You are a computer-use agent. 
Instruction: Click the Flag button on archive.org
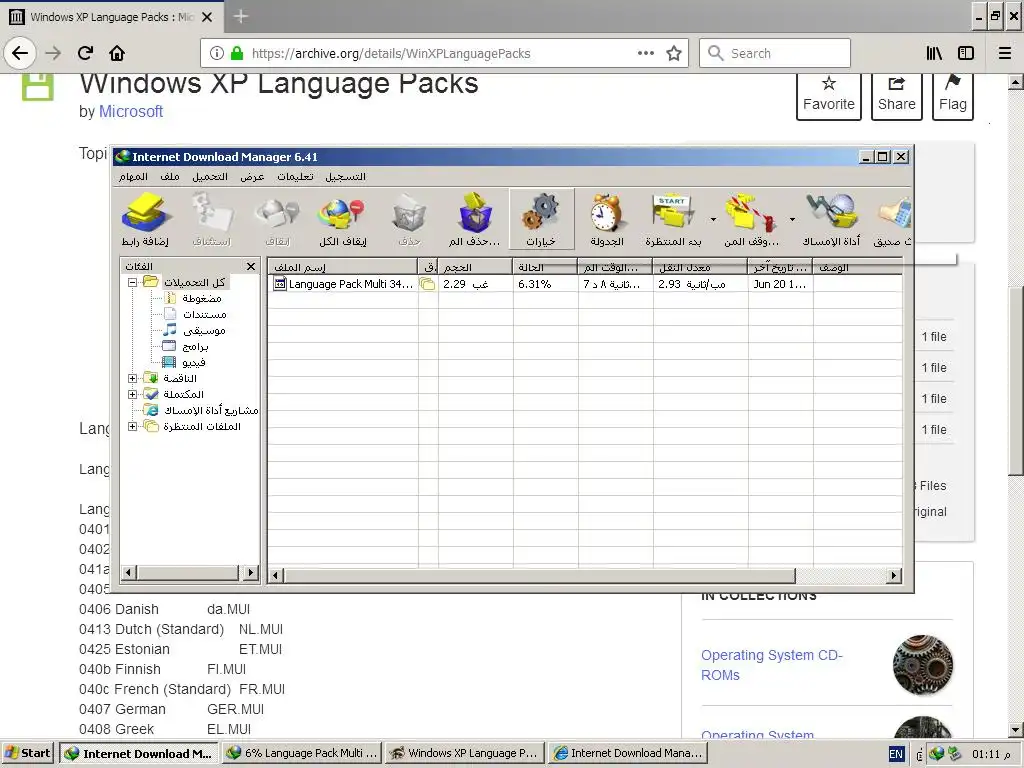(953, 95)
